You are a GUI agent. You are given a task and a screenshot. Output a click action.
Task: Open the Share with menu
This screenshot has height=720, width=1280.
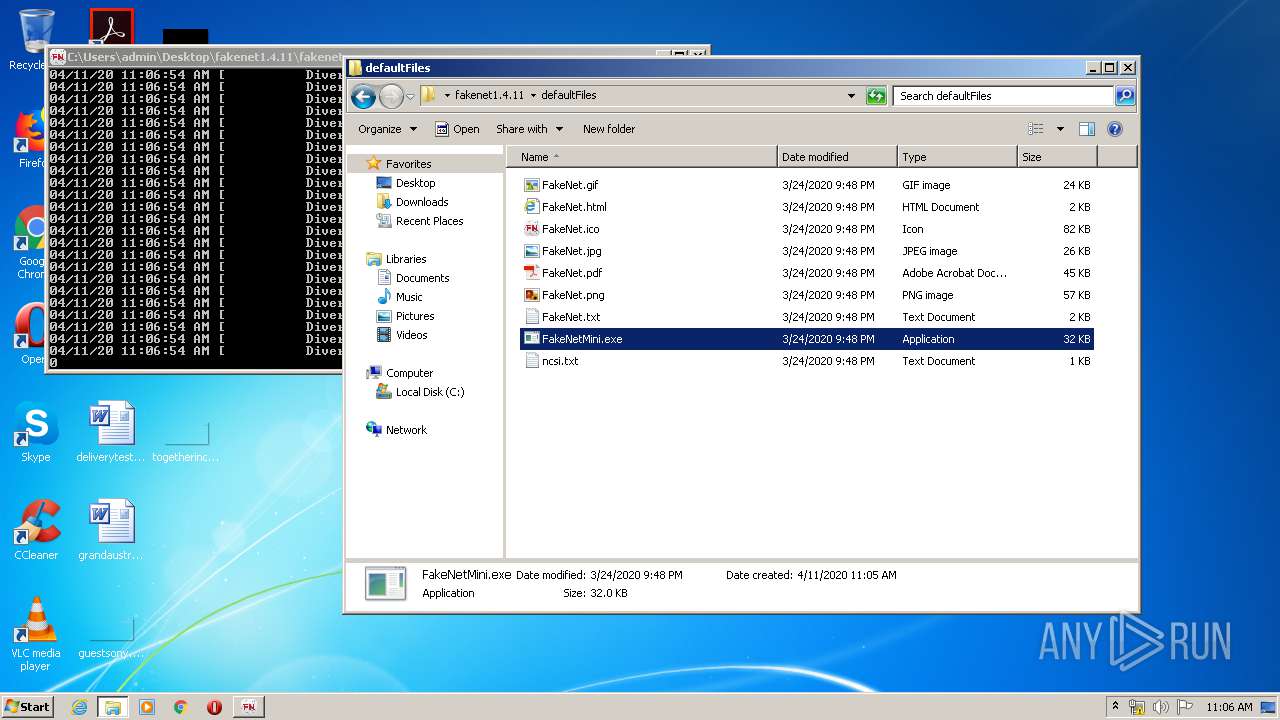point(529,129)
